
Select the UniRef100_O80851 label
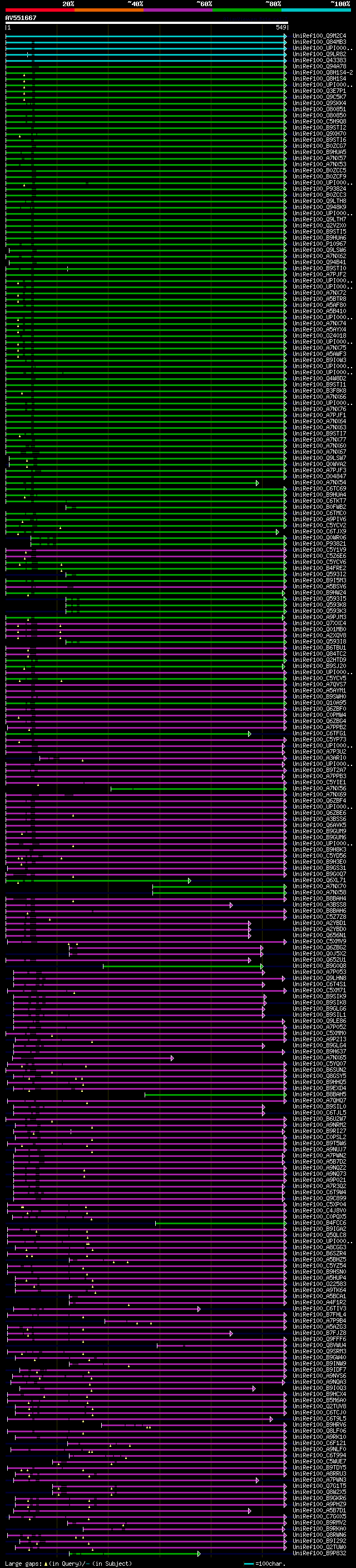(319, 109)
